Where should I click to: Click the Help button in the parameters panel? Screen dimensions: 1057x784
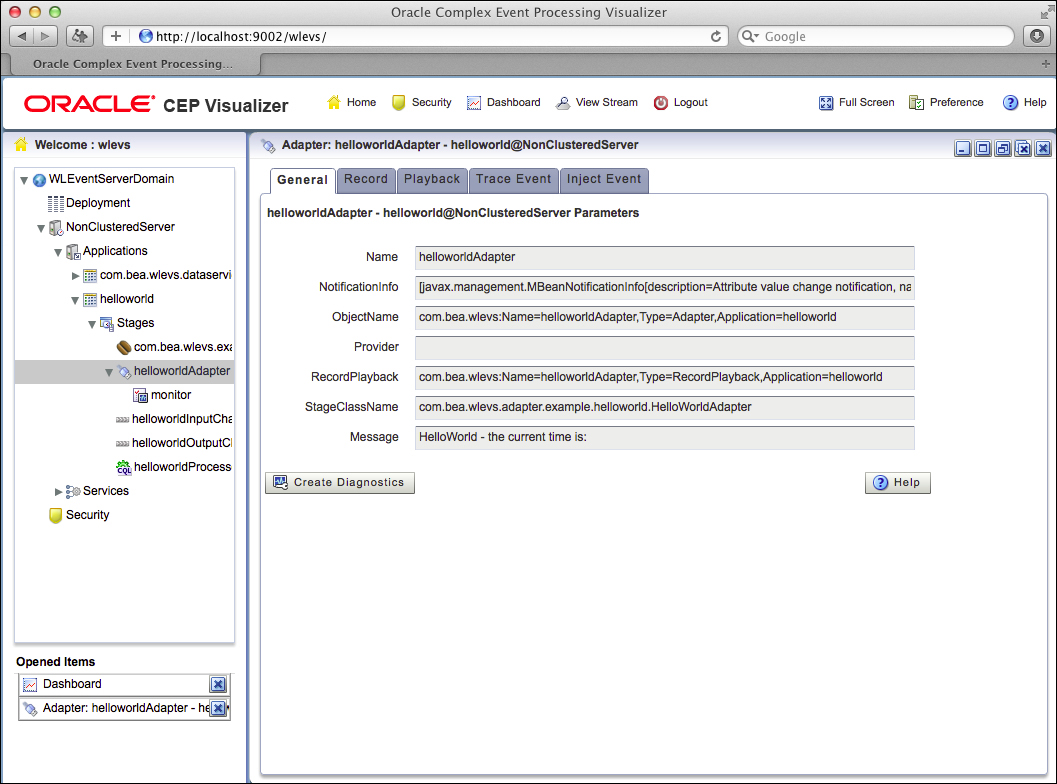pyautogui.click(x=897, y=483)
